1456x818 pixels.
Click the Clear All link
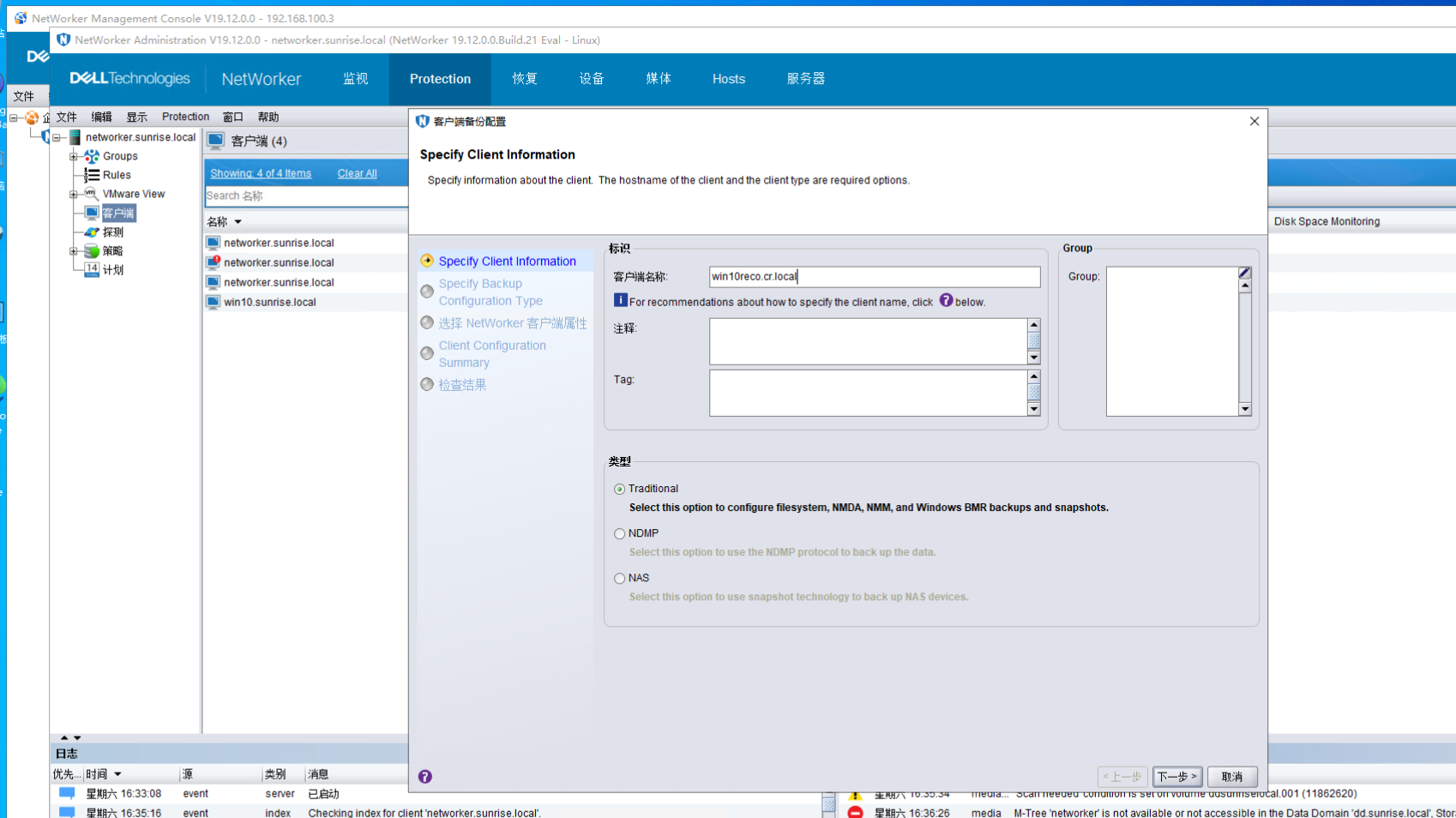pyautogui.click(x=357, y=173)
